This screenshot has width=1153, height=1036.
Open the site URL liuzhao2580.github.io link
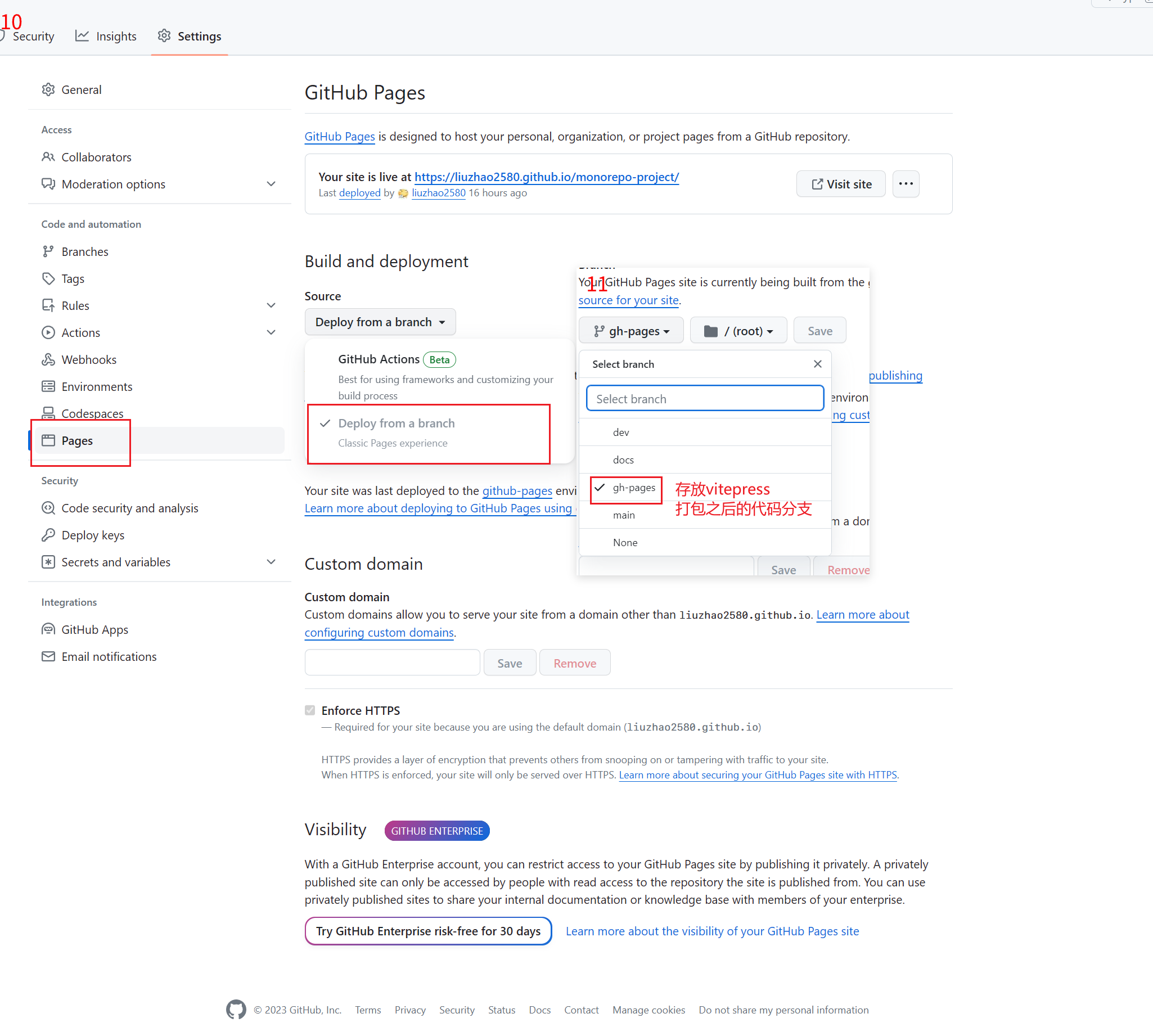pyautogui.click(x=546, y=177)
